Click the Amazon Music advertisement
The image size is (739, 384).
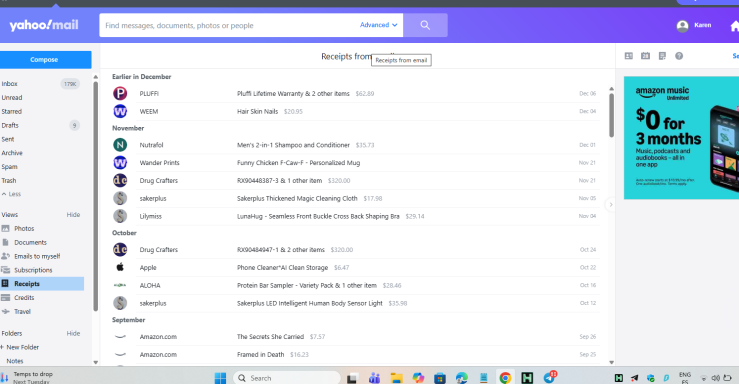click(x=682, y=138)
